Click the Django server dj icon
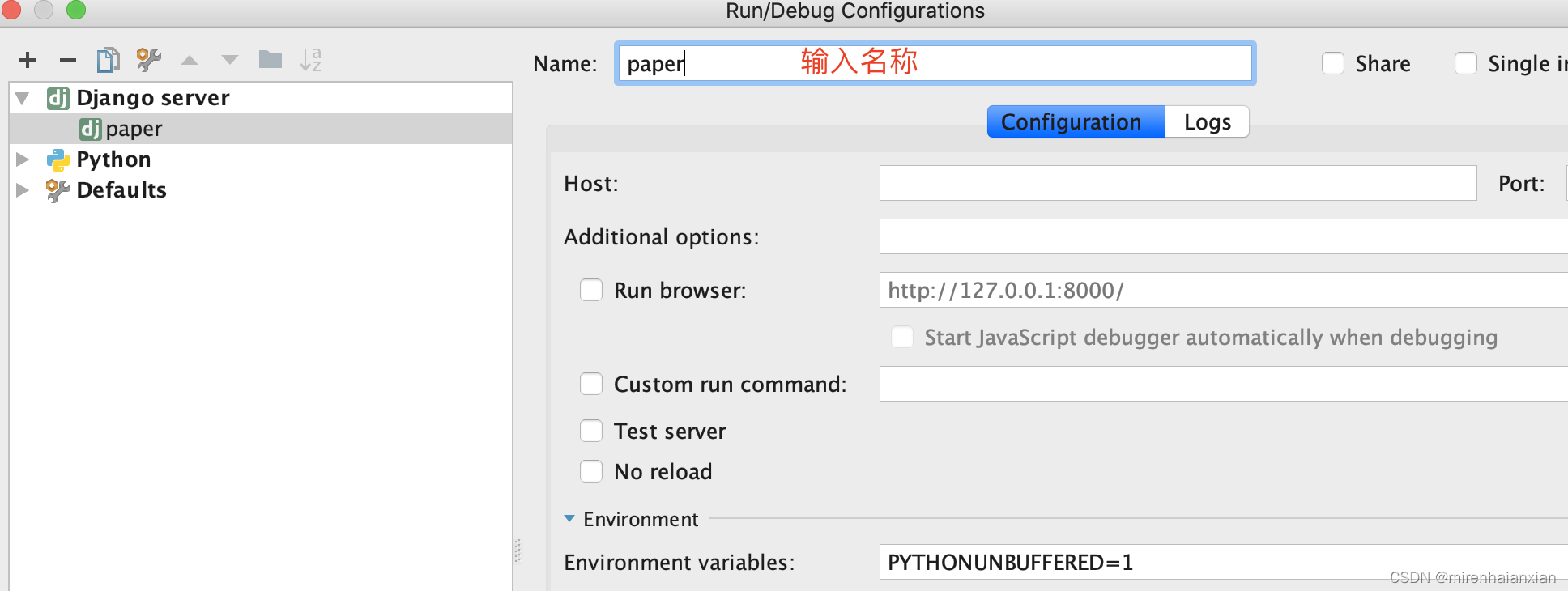The height and width of the screenshot is (591, 1568). pos(58,98)
